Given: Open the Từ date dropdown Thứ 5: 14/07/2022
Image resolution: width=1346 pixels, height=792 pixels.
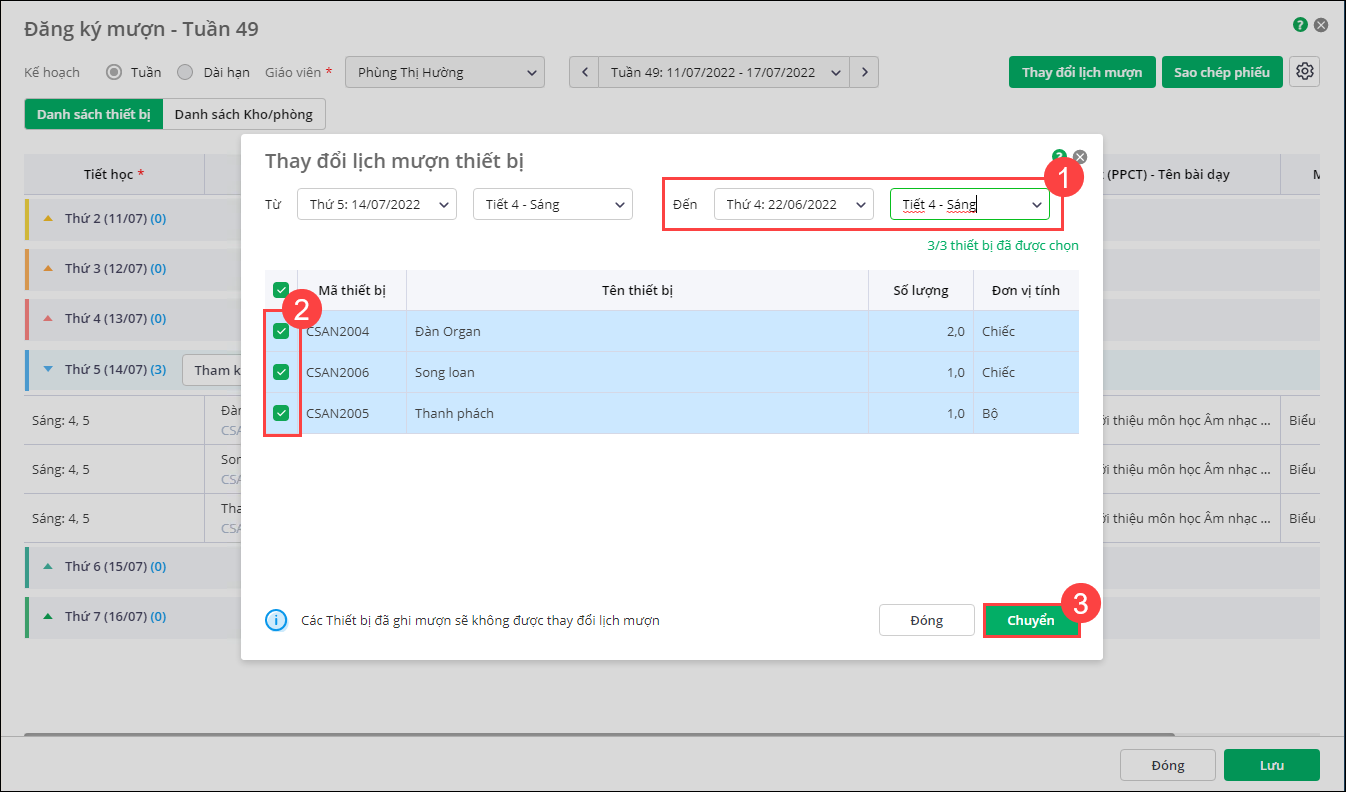Looking at the screenshot, I should click(x=376, y=204).
